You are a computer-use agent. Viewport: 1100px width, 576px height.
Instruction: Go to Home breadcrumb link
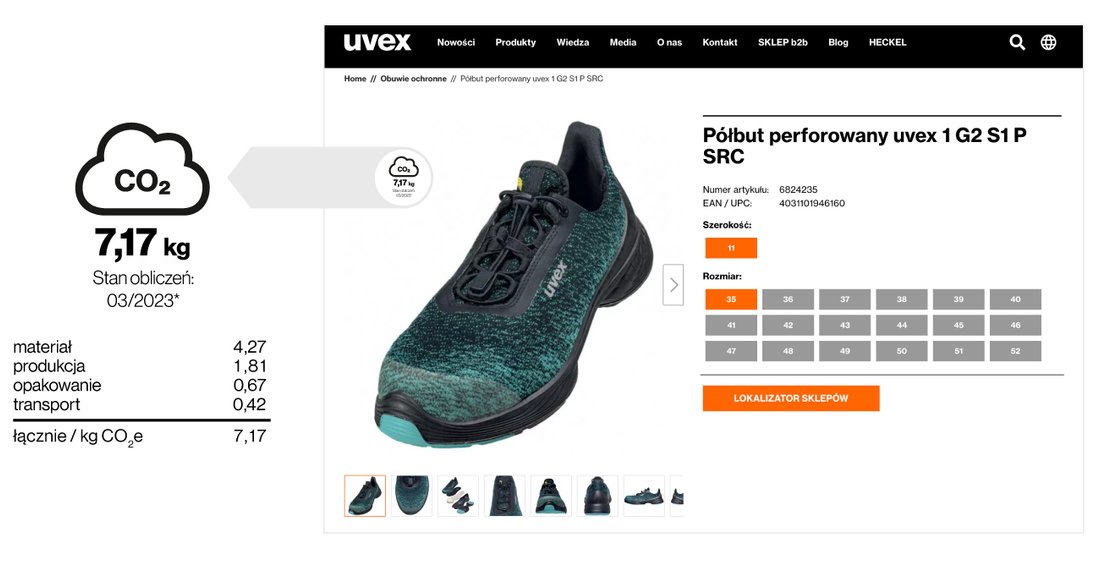click(355, 79)
